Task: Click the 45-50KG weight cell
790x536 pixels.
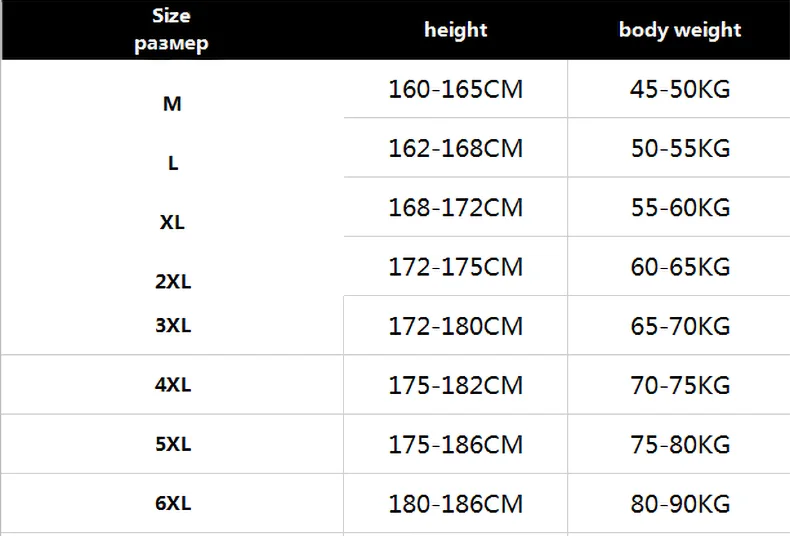Action: (x=680, y=90)
